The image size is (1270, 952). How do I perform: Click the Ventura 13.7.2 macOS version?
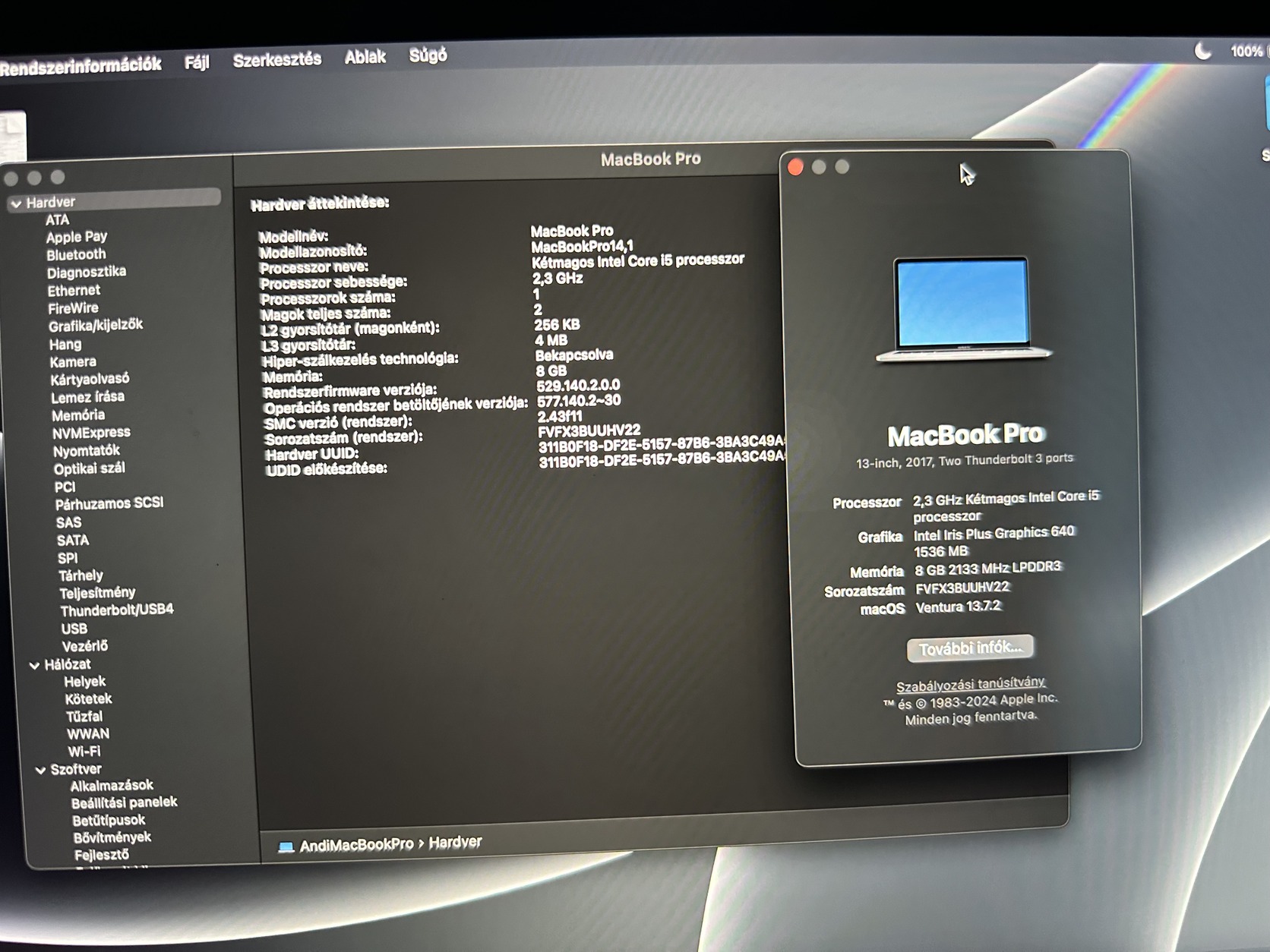tap(959, 607)
